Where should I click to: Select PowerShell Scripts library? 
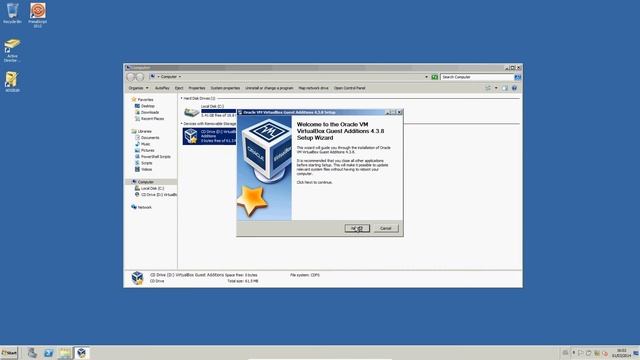pyautogui.click(x=153, y=157)
